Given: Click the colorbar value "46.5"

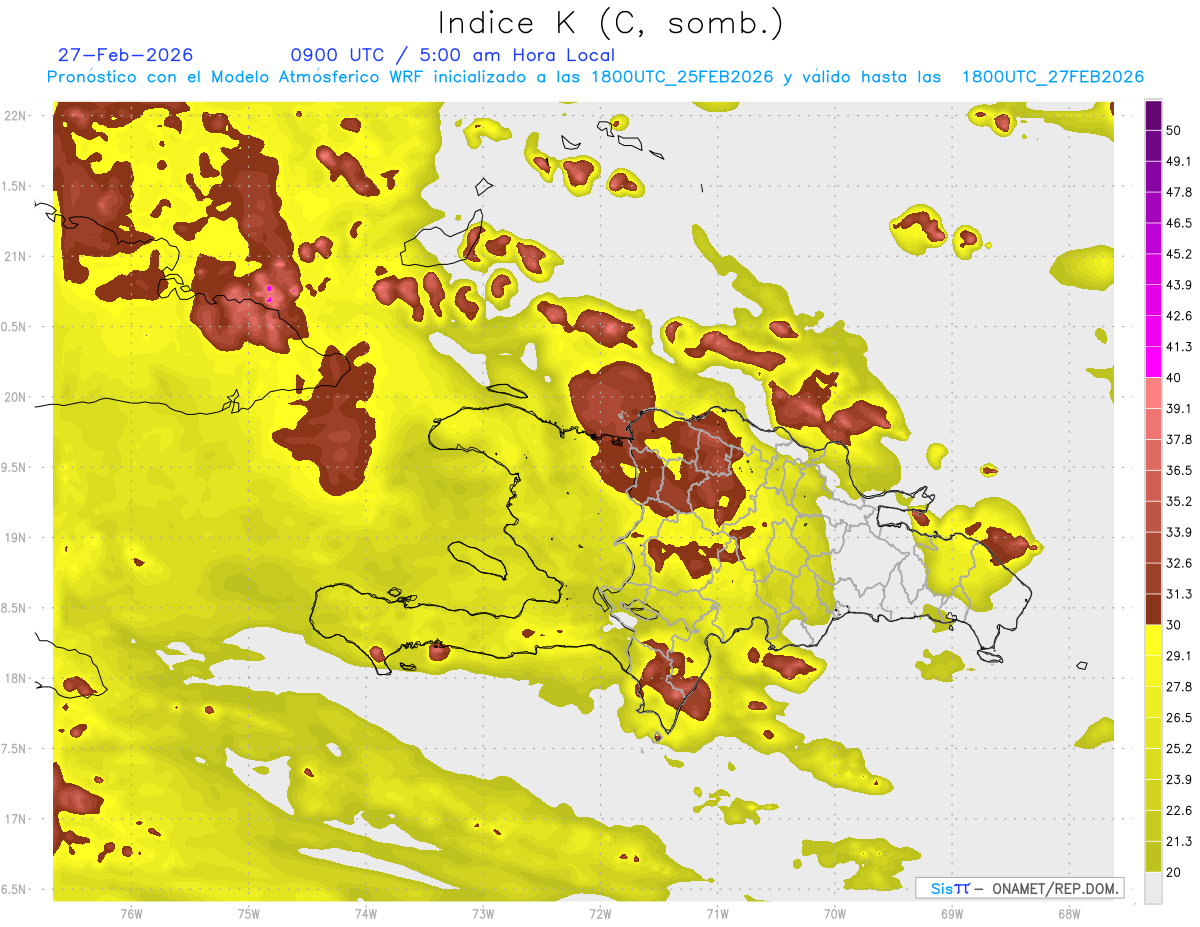Looking at the screenshot, I should point(1179,223).
